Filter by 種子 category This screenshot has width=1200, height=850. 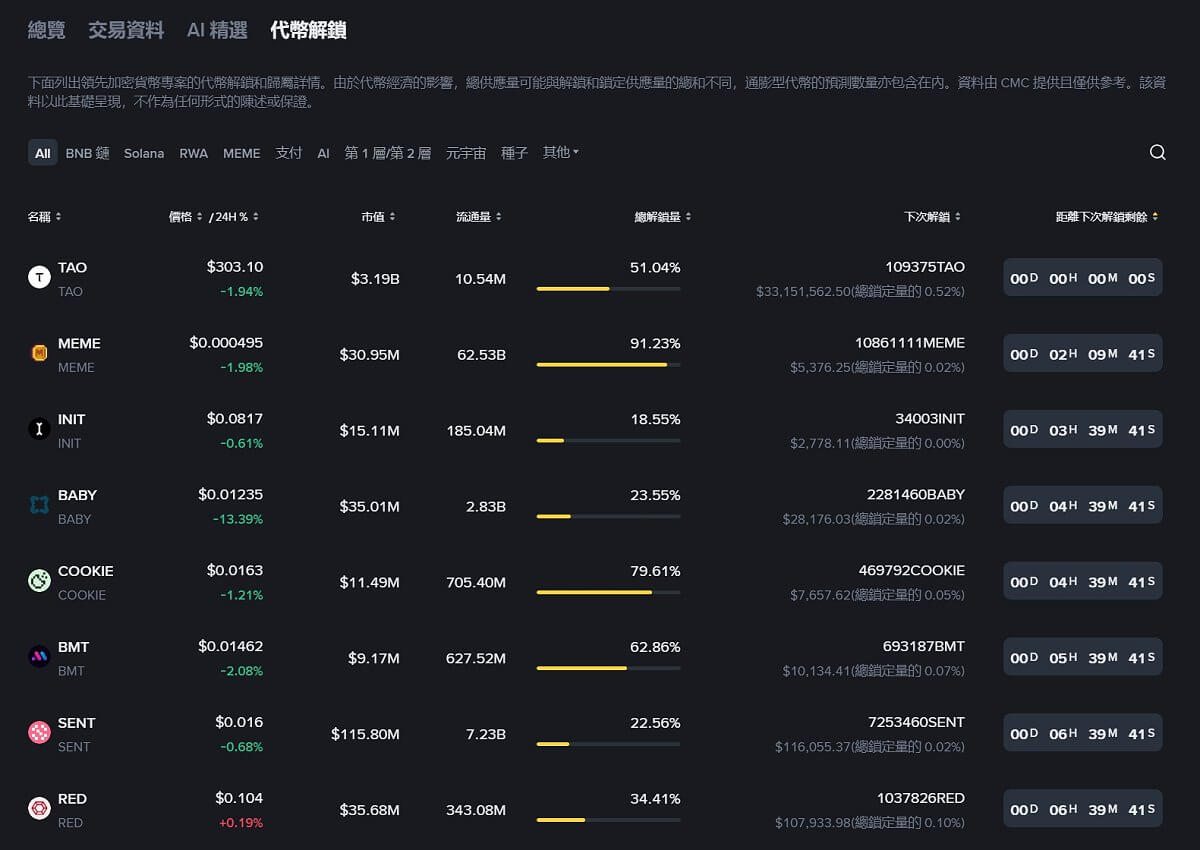[514, 153]
